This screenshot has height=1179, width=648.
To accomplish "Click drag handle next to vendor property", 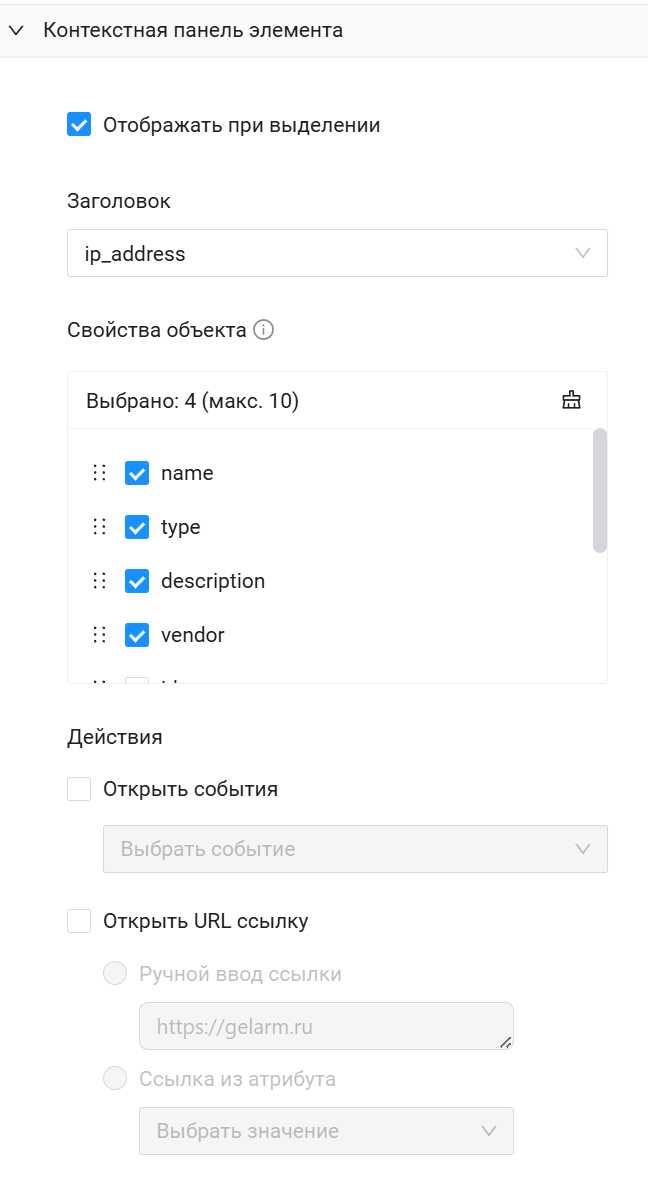I will click(99, 635).
